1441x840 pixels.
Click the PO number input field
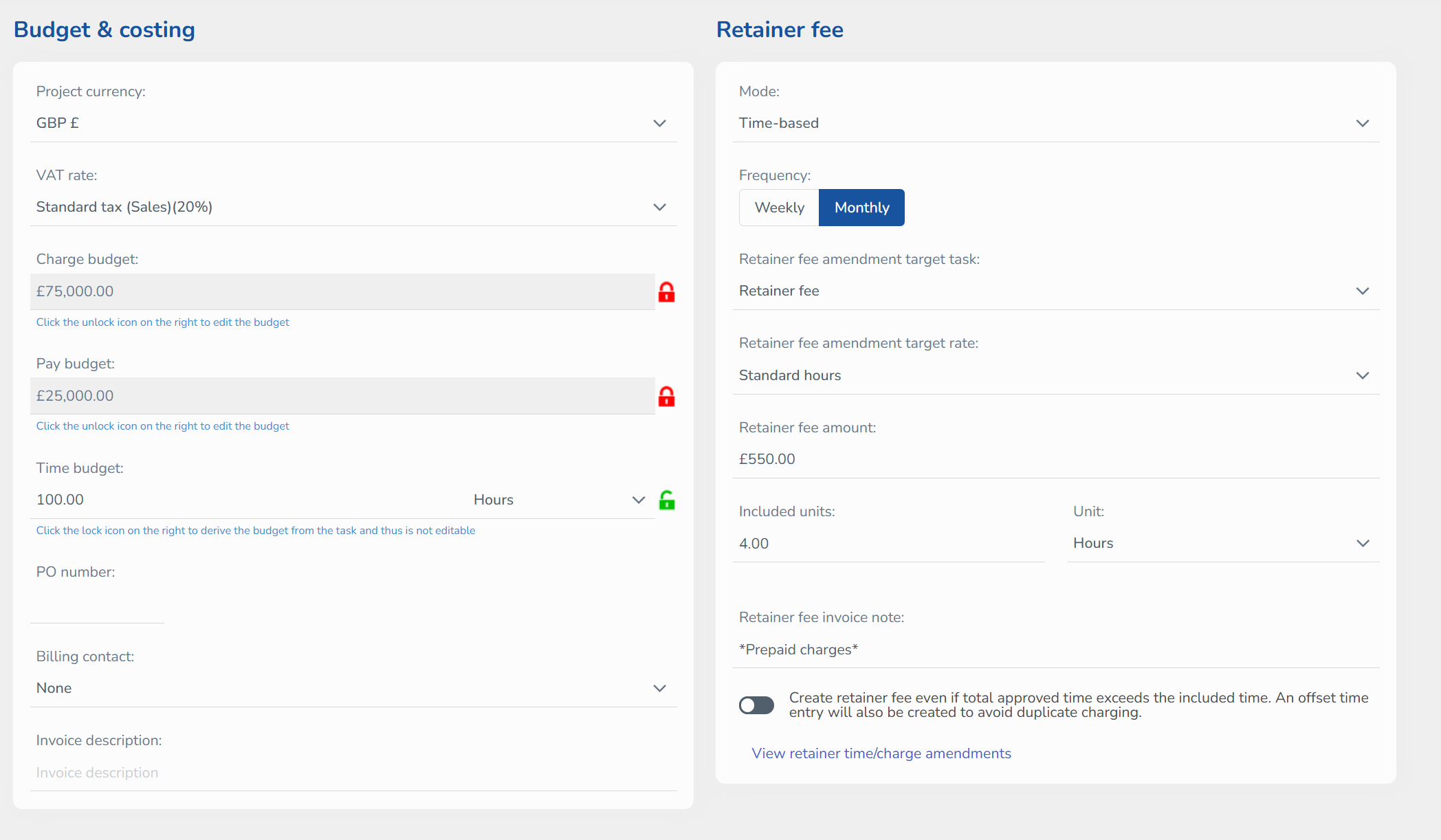[x=97, y=606]
